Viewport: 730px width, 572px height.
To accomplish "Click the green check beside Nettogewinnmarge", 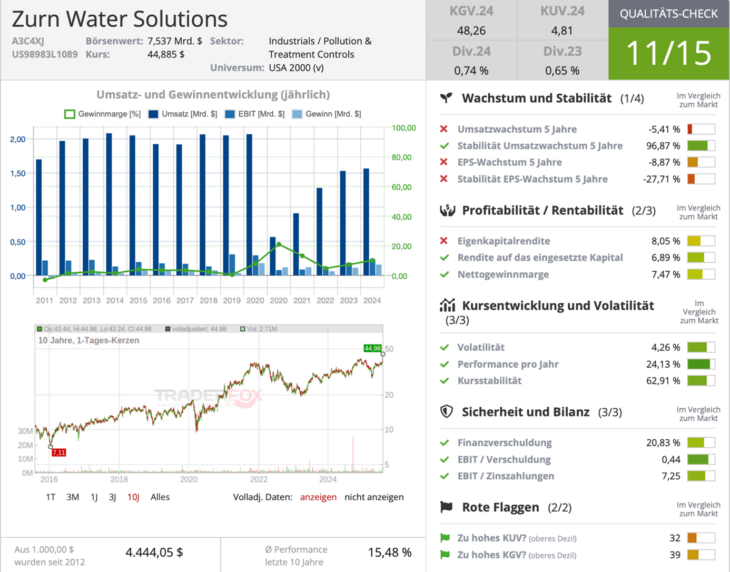I will [x=444, y=274].
